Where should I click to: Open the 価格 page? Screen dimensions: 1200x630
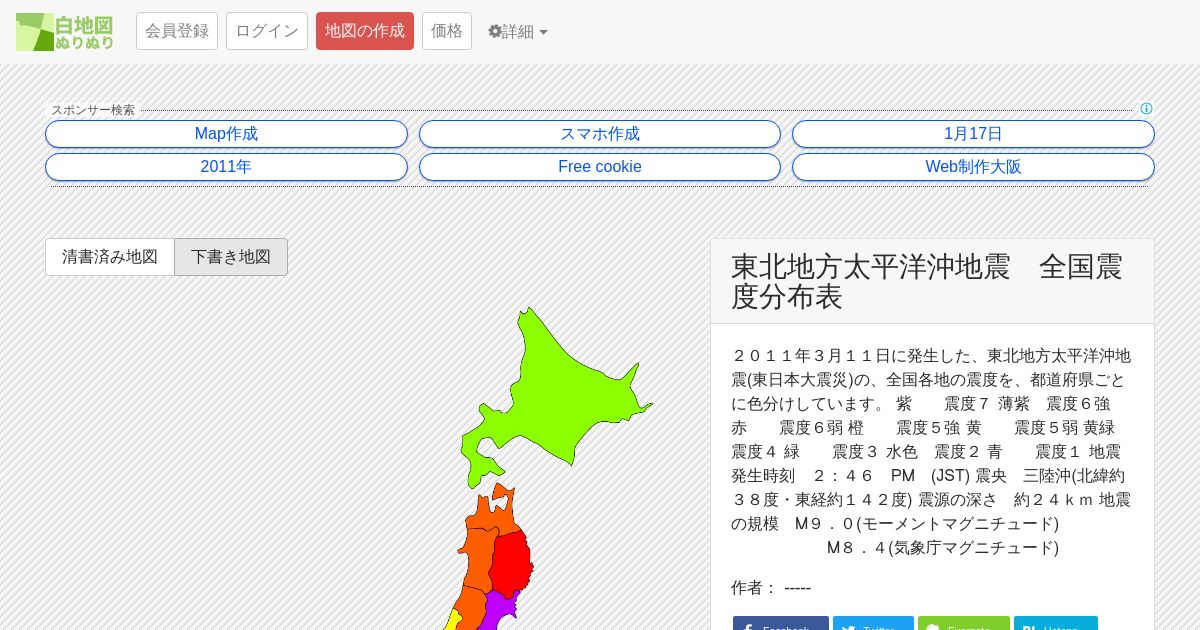pos(447,31)
